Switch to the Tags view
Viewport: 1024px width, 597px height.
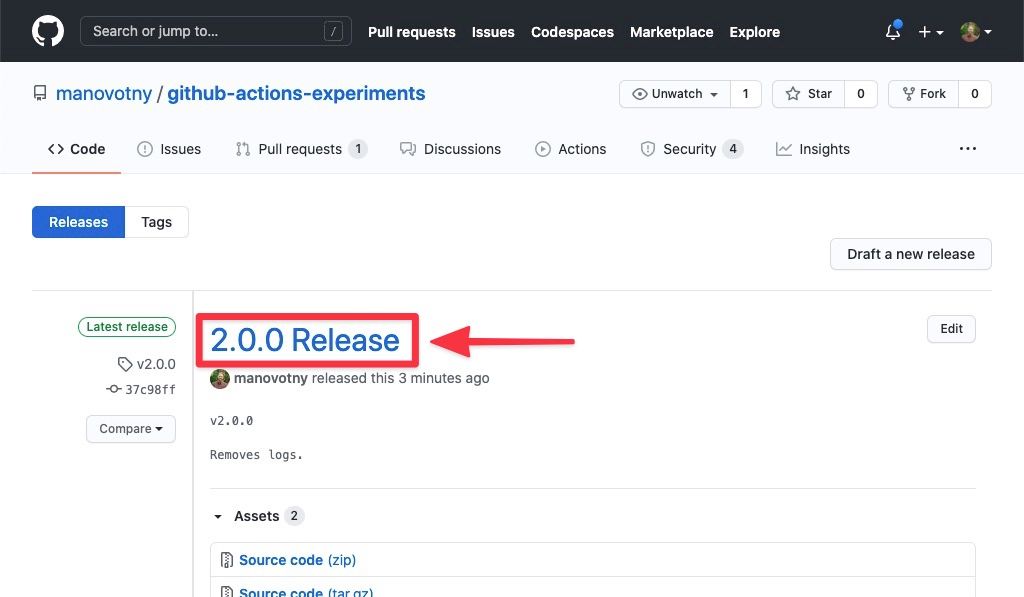[157, 222]
